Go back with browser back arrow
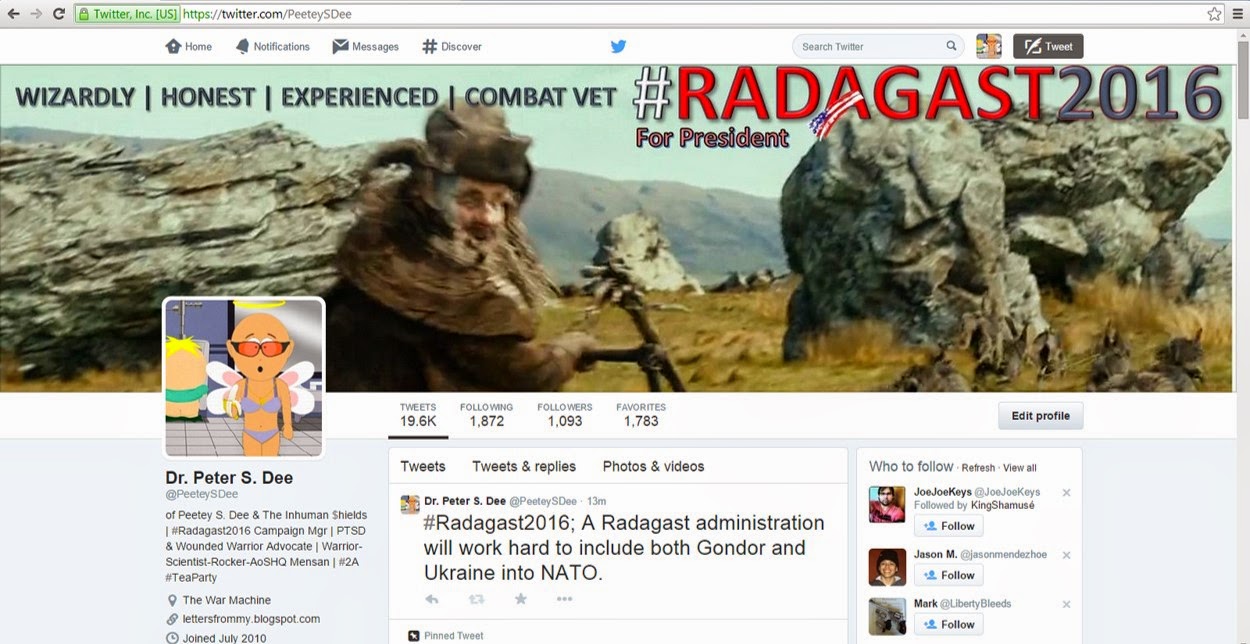 pyautogui.click(x=13, y=14)
